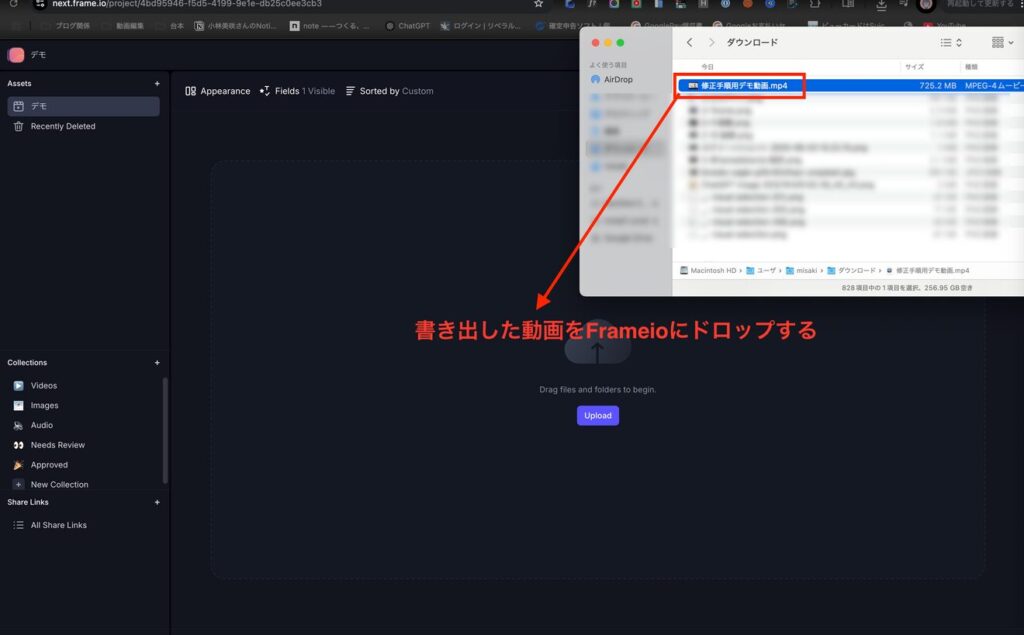Click the Finder window's ダウンロード title

(x=752, y=42)
